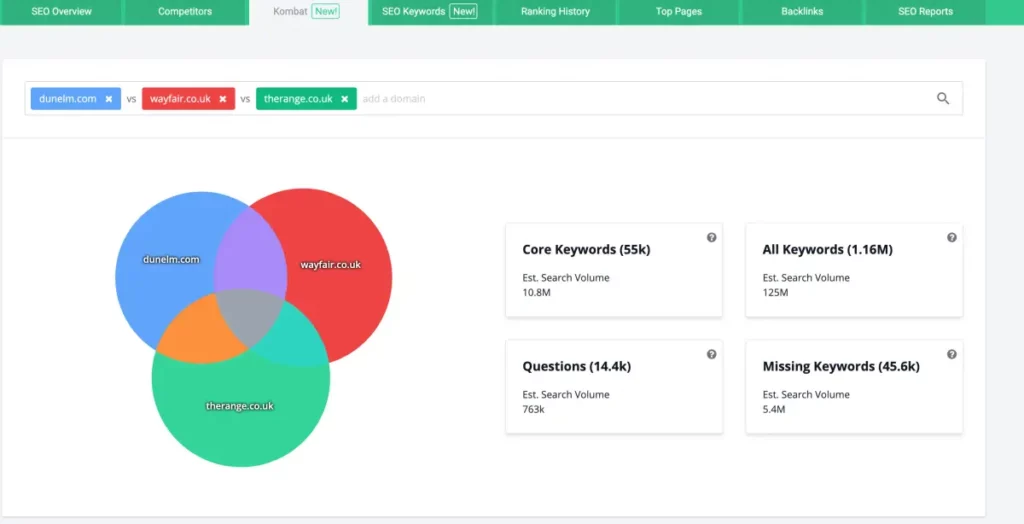Click the red wayfair.co.uk chip label
The width and height of the screenshot is (1024, 524).
tap(180, 99)
